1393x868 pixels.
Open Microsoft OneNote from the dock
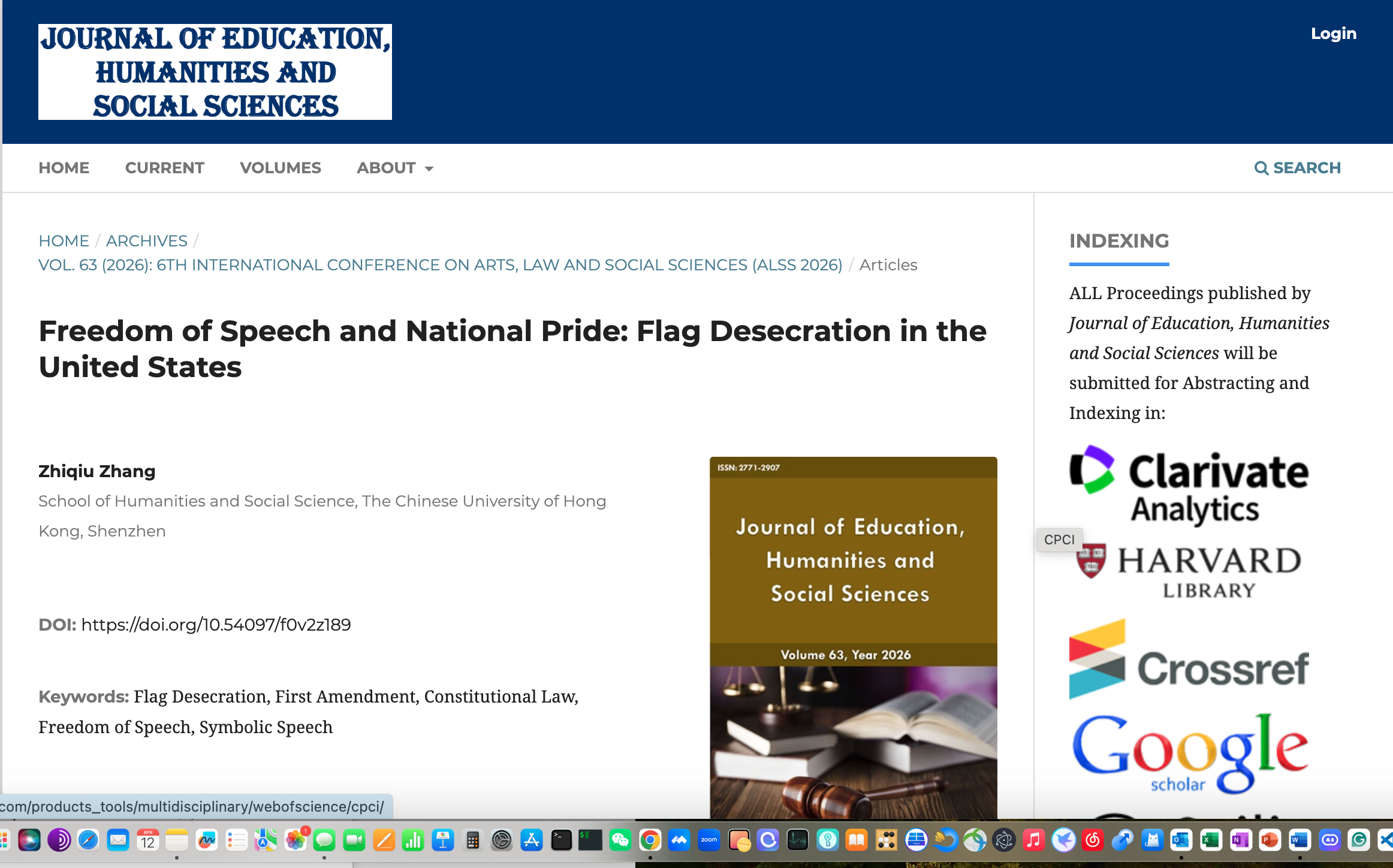pyautogui.click(x=1240, y=840)
